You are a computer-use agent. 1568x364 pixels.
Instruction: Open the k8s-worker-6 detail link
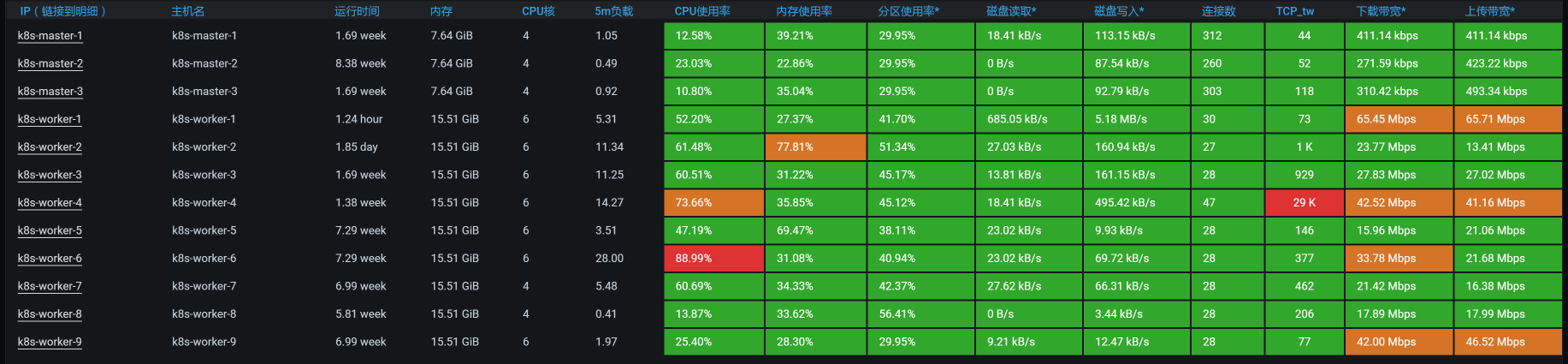(x=50, y=259)
